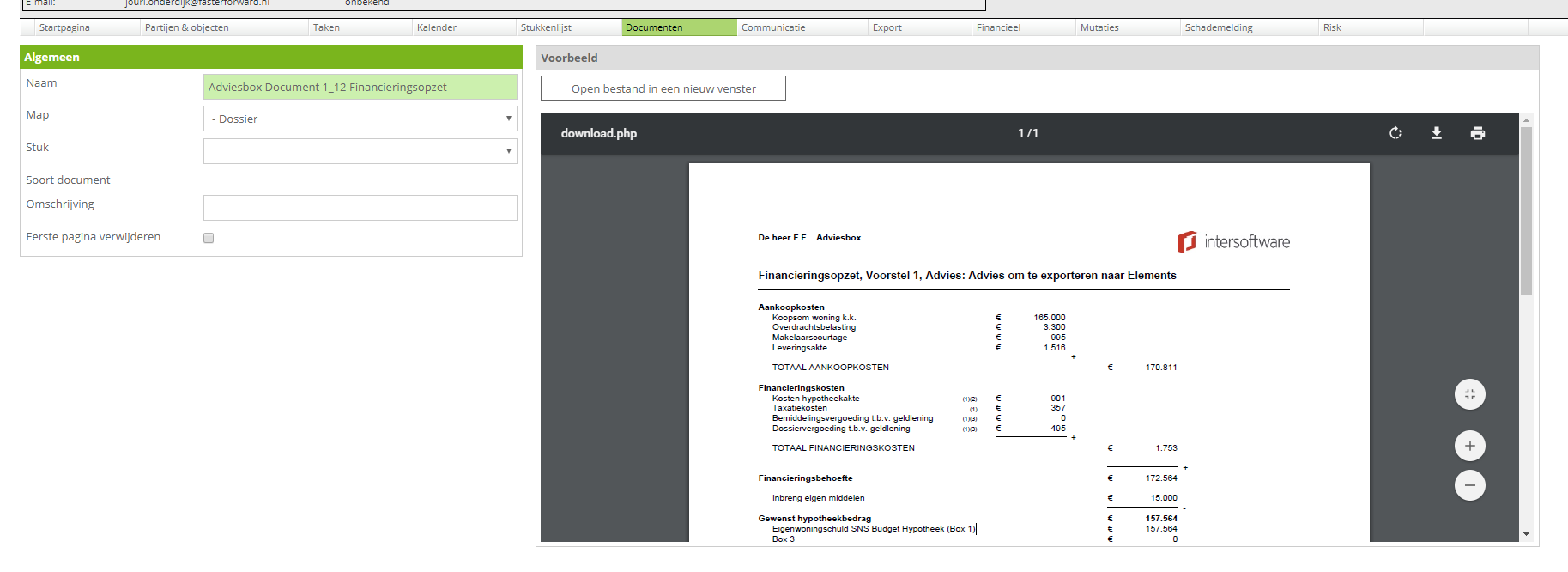Screen dimensions: 1568x572
Task: Click the scroll down arrow of preview
Action: pos(1526,534)
